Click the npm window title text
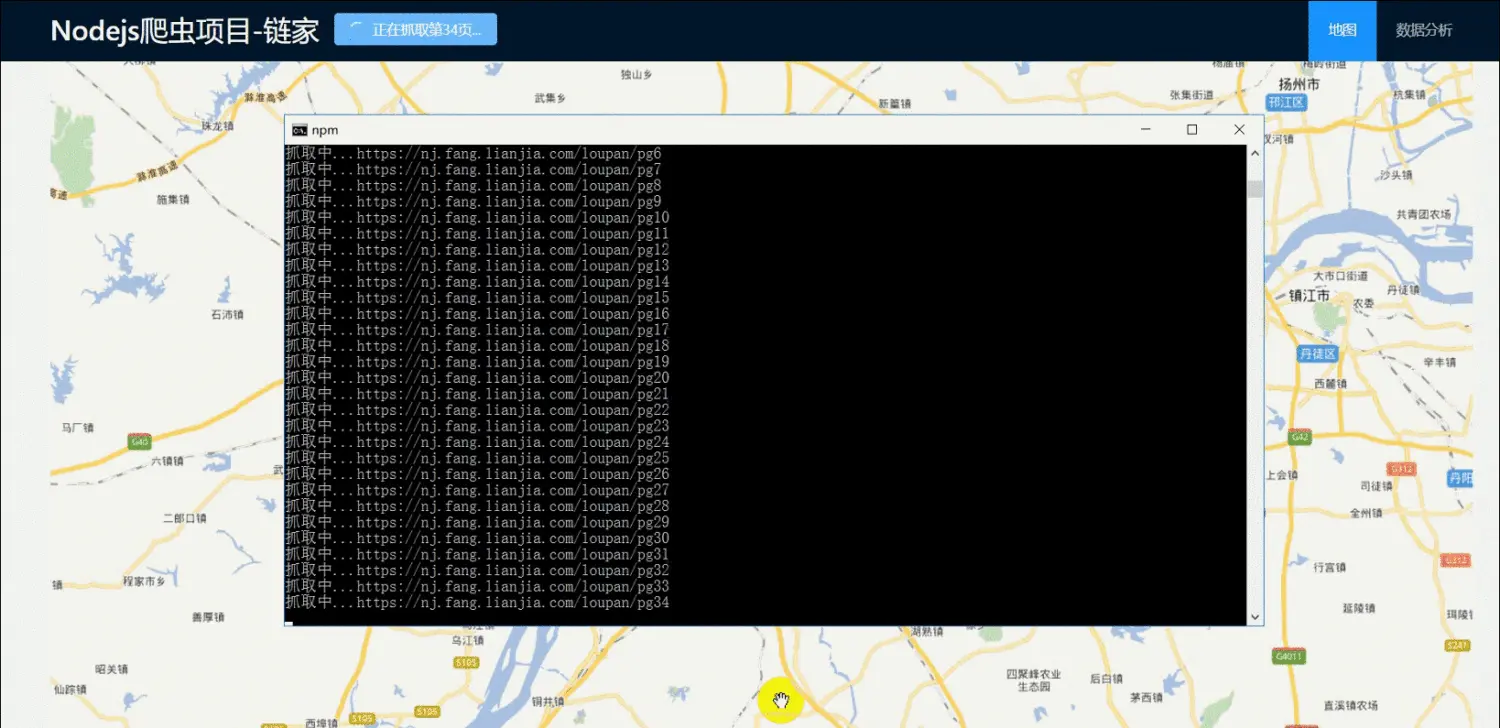 (x=325, y=130)
